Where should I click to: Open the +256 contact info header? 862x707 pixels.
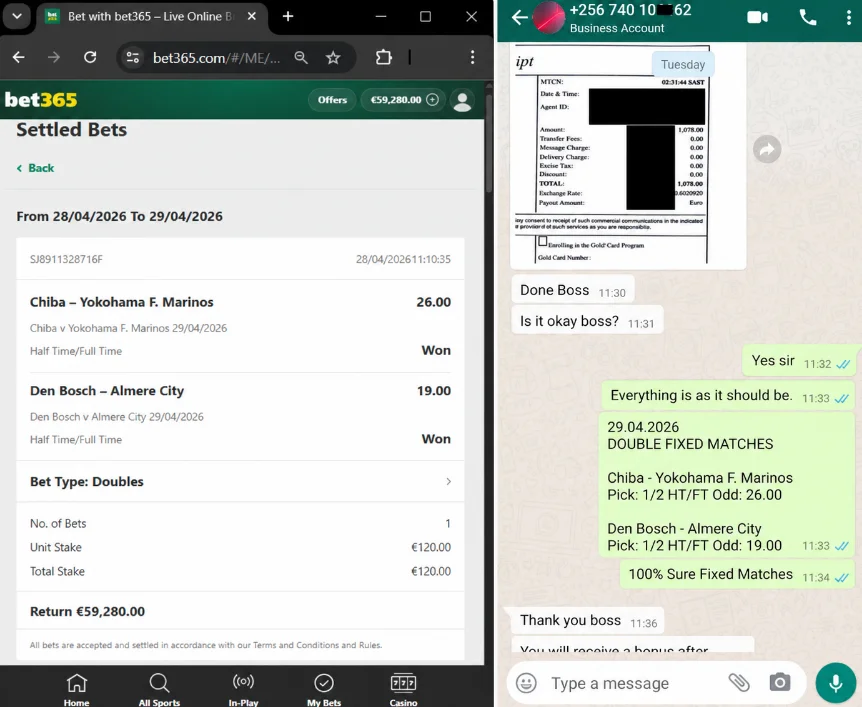click(630, 18)
